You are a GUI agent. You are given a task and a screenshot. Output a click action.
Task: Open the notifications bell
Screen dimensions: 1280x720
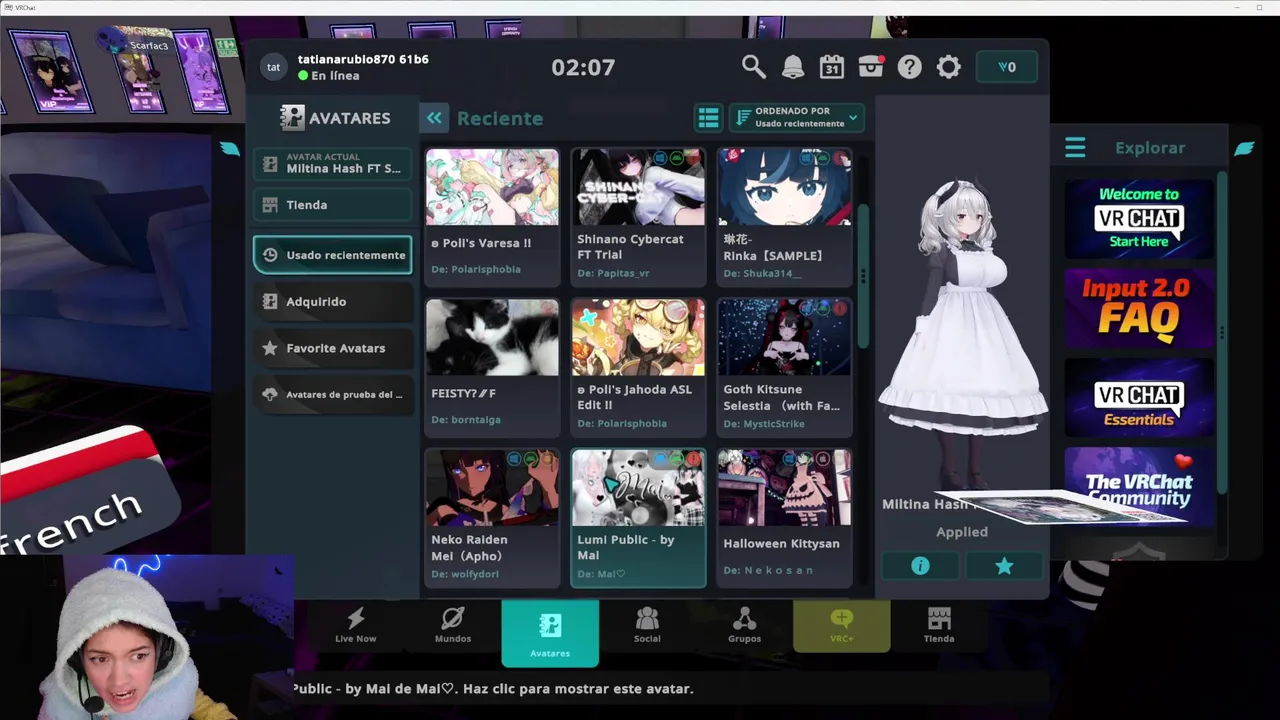point(792,67)
